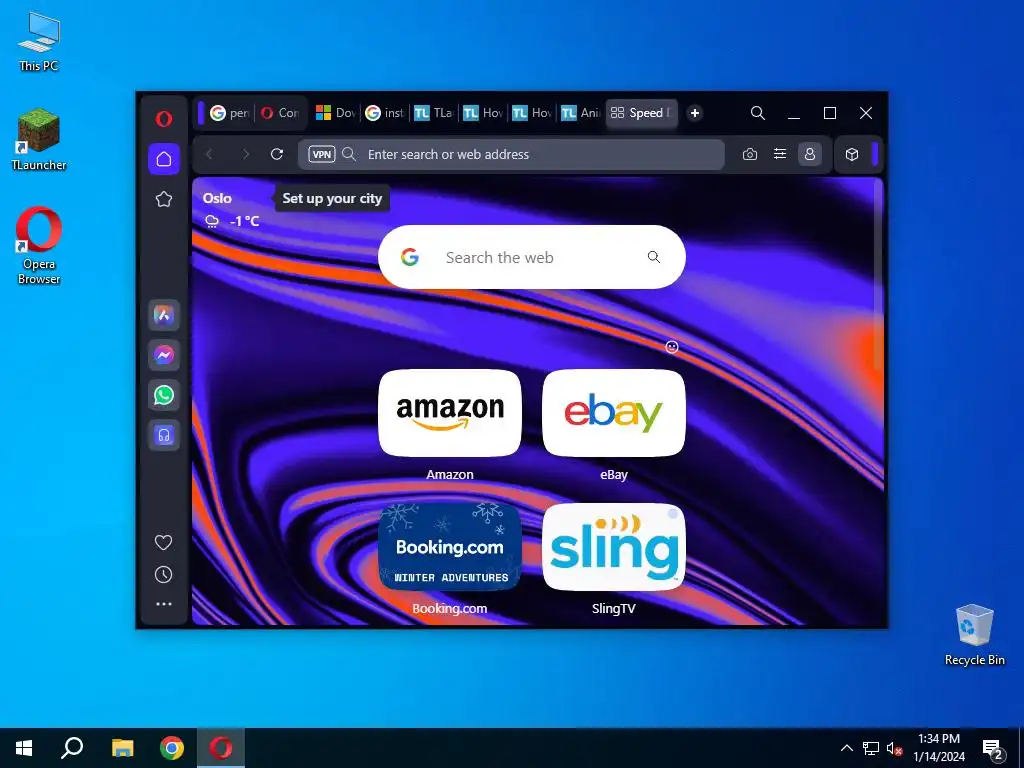This screenshot has width=1024, height=768.
Task: Click the browser forward arrow
Action: pos(246,154)
